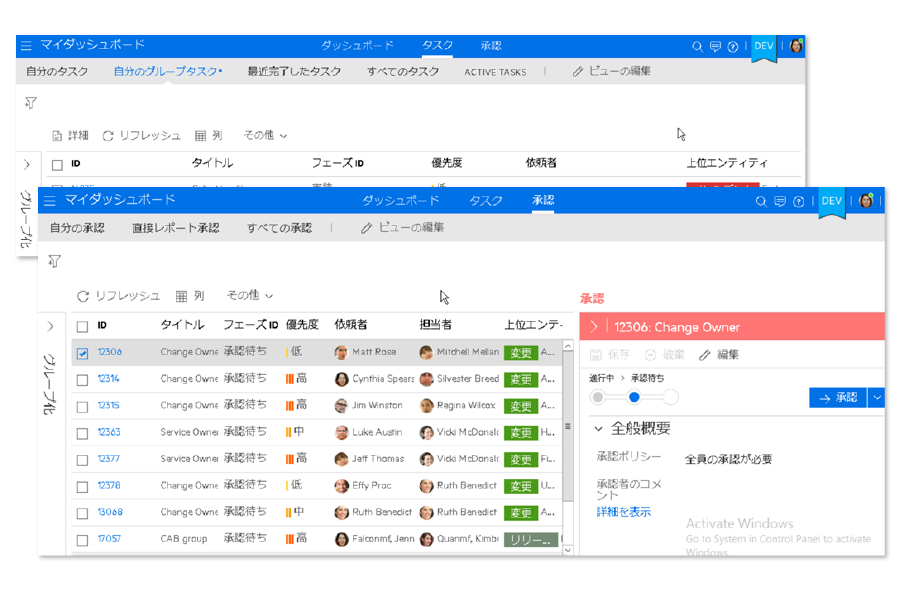900x600 pixels.
Task: Click filter icon in back tasks window
Action: coord(31,103)
